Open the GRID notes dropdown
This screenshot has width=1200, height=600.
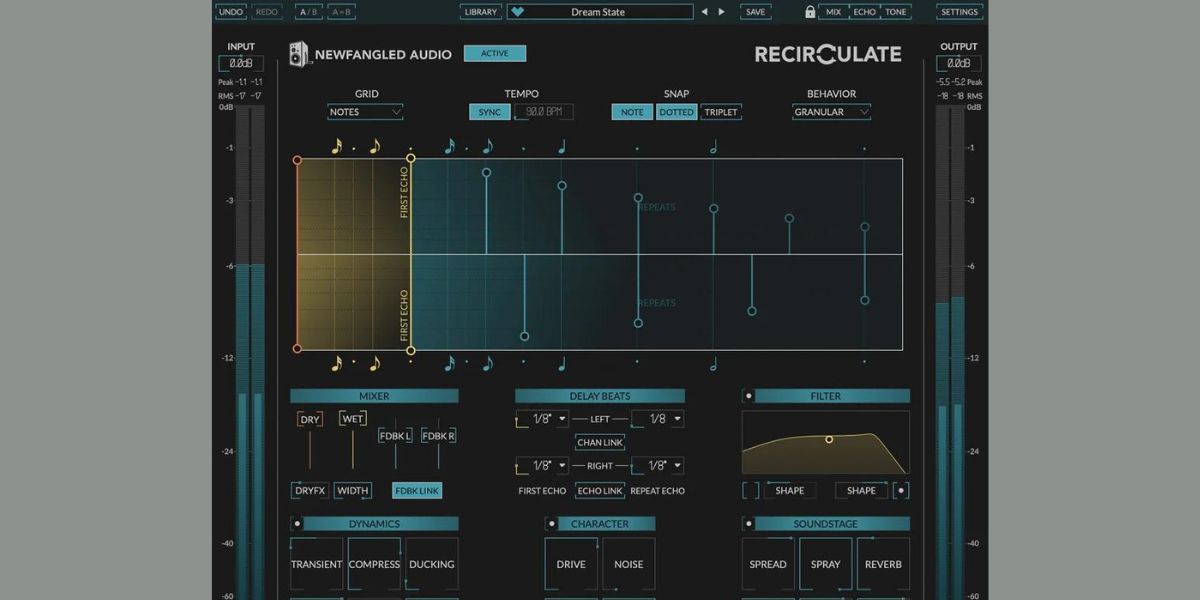[x=365, y=112]
